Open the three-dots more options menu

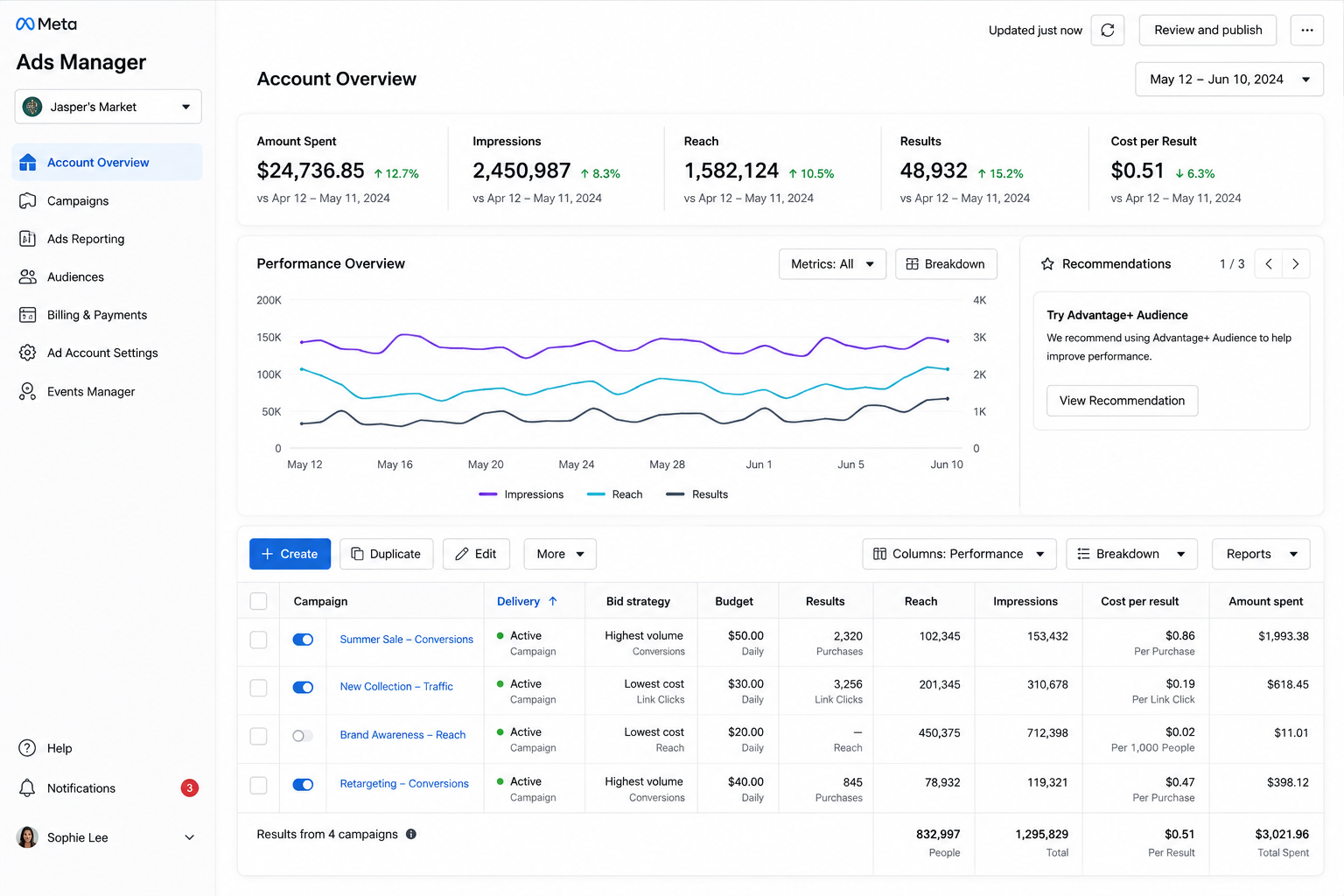click(1306, 30)
